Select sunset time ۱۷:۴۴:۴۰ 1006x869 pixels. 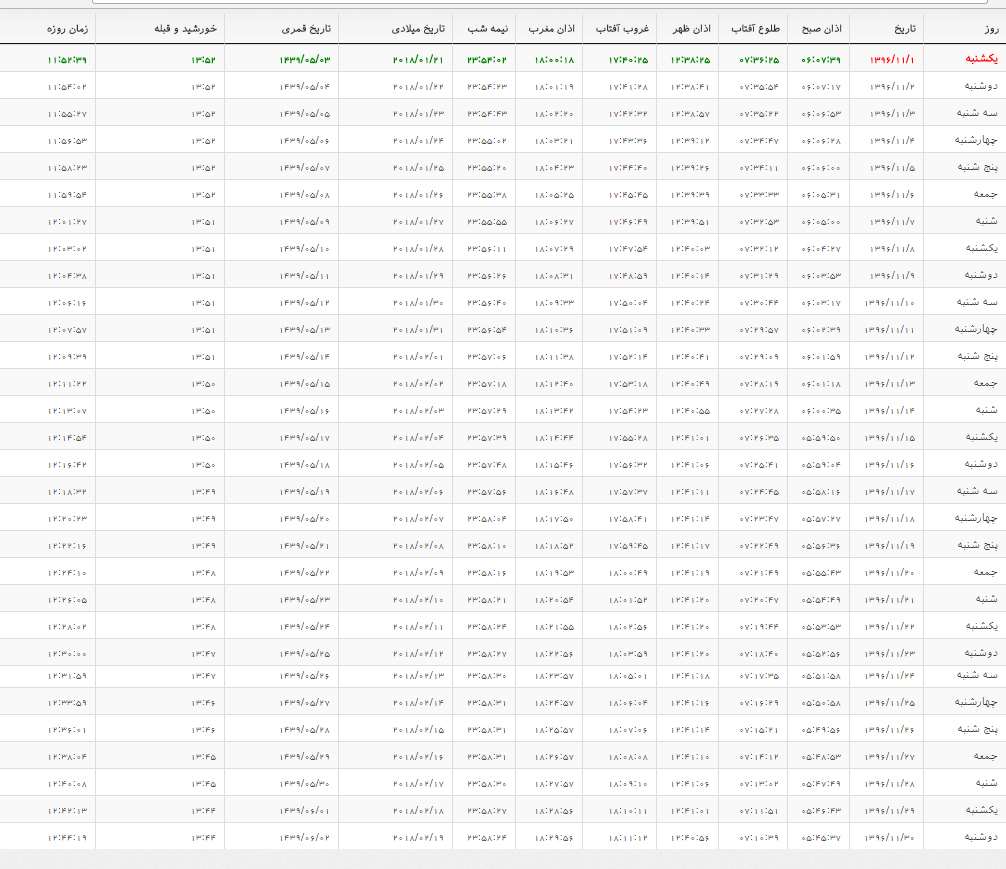point(628,168)
